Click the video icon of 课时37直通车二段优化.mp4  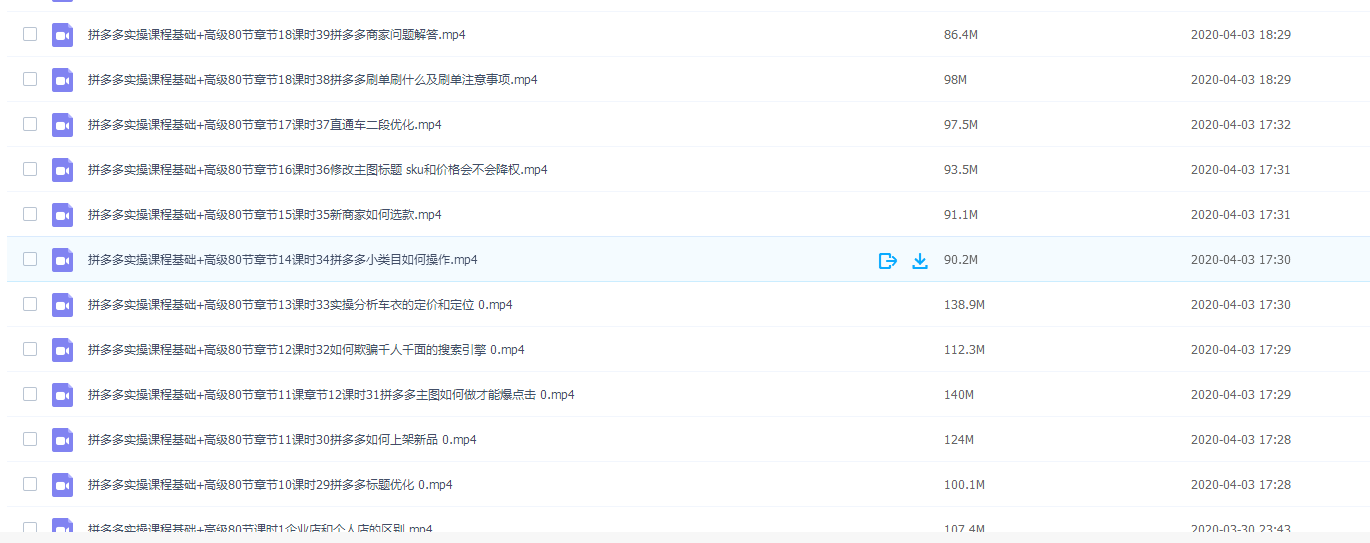63,125
